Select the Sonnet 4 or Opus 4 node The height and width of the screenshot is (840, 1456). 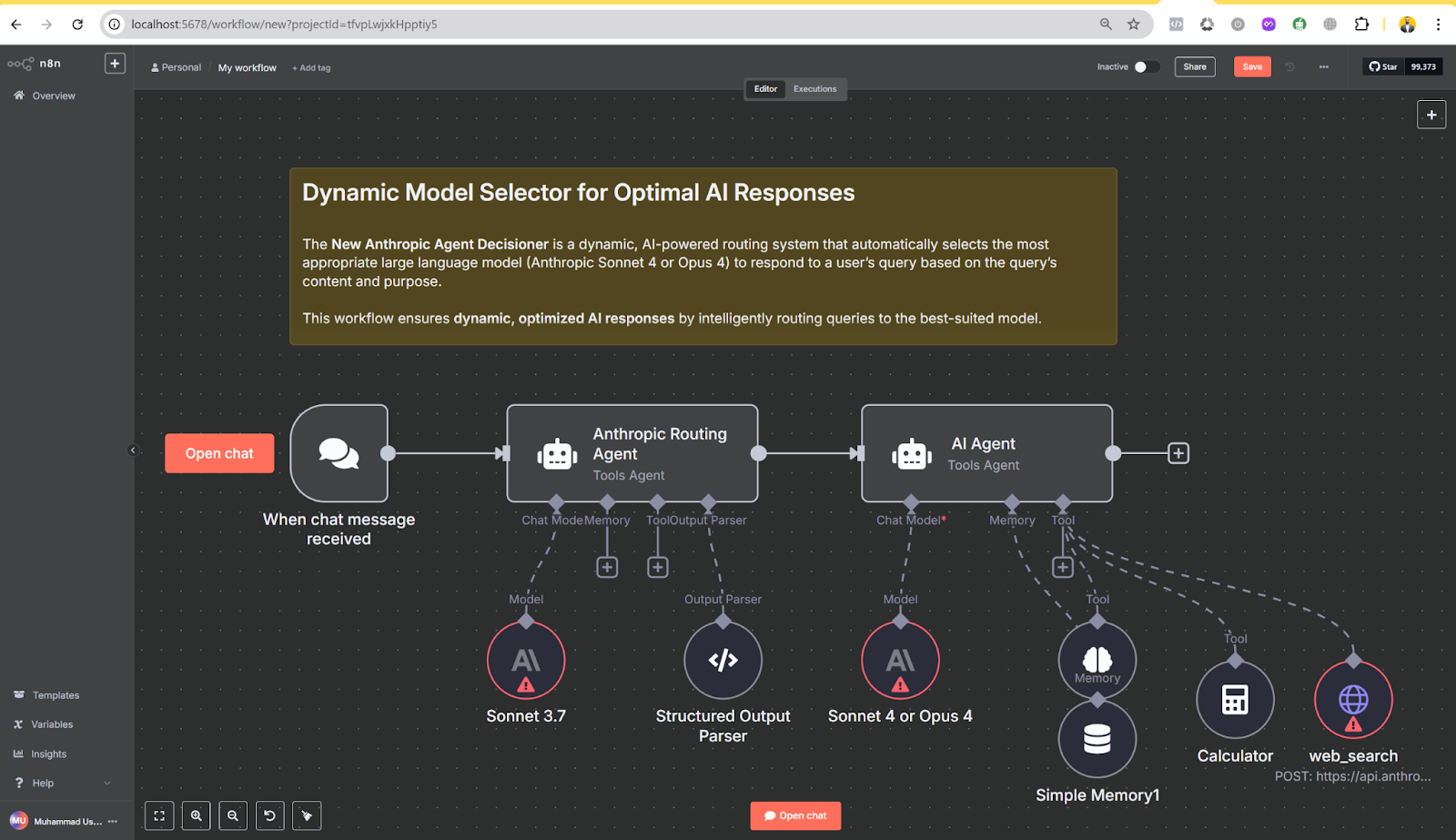click(x=900, y=661)
